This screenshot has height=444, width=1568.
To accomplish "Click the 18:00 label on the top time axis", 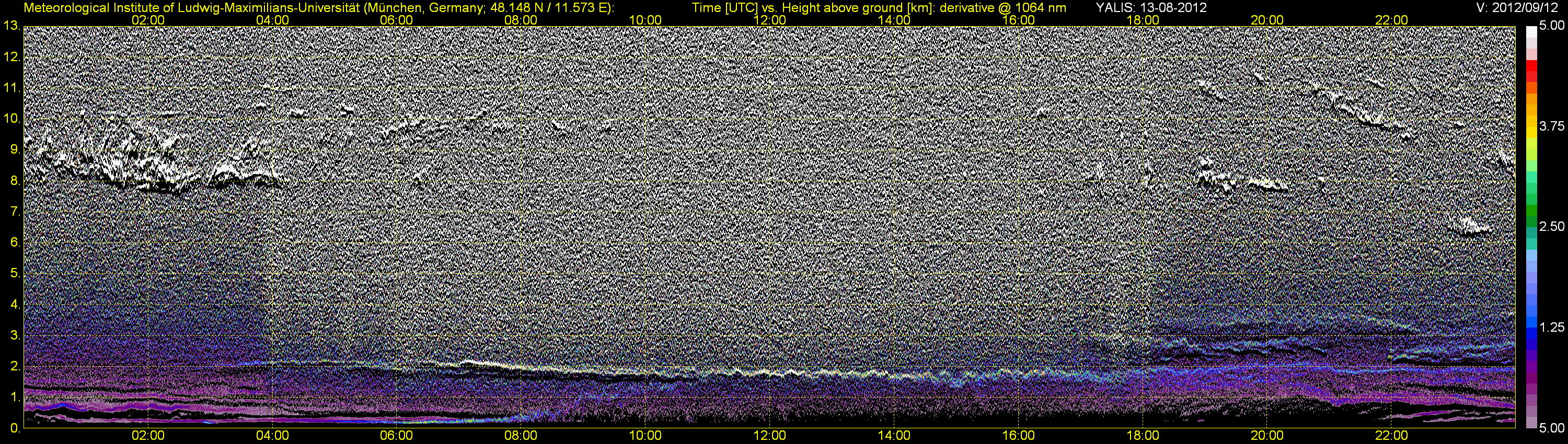I will [1143, 20].
